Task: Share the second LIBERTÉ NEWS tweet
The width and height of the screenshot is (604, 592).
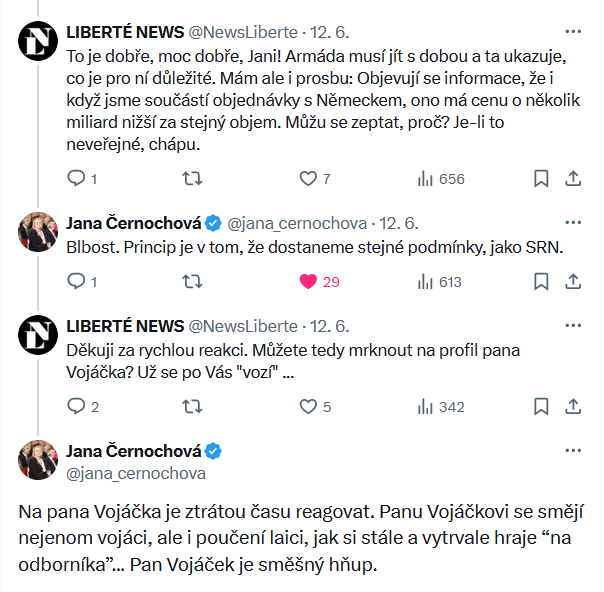Action: 574,406
